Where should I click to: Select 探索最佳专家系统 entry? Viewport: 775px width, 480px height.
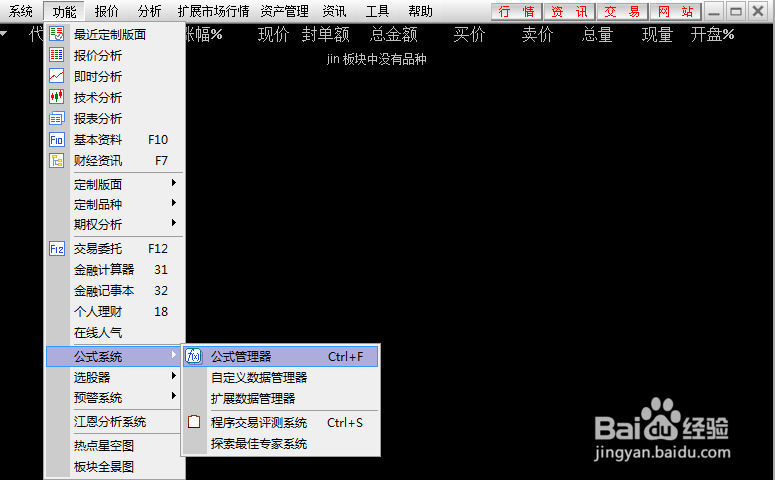click(281, 443)
